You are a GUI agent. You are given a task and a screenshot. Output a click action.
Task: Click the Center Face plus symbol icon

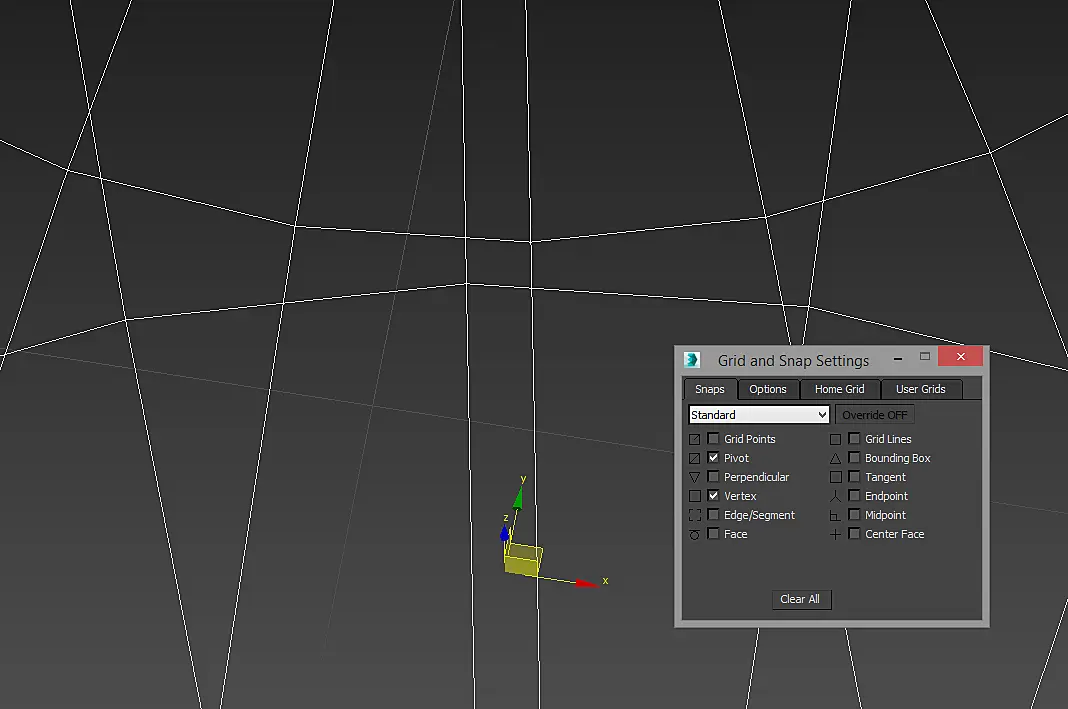tap(836, 535)
